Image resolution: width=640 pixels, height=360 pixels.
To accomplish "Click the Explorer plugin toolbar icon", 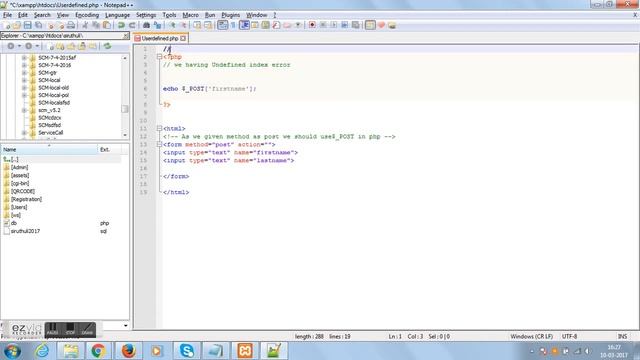I will pyautogui.click(x=370, y=25).
